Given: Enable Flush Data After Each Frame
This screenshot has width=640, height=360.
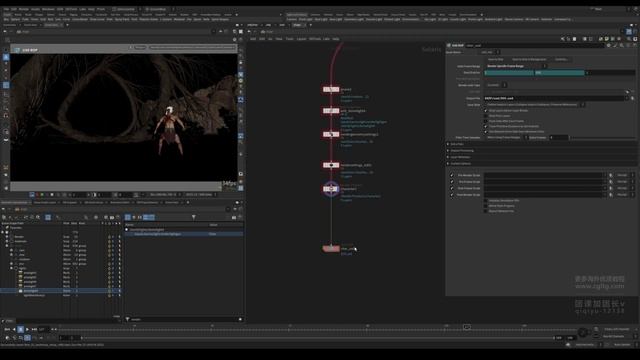Looking at the screenshot, I should (486, 121).
